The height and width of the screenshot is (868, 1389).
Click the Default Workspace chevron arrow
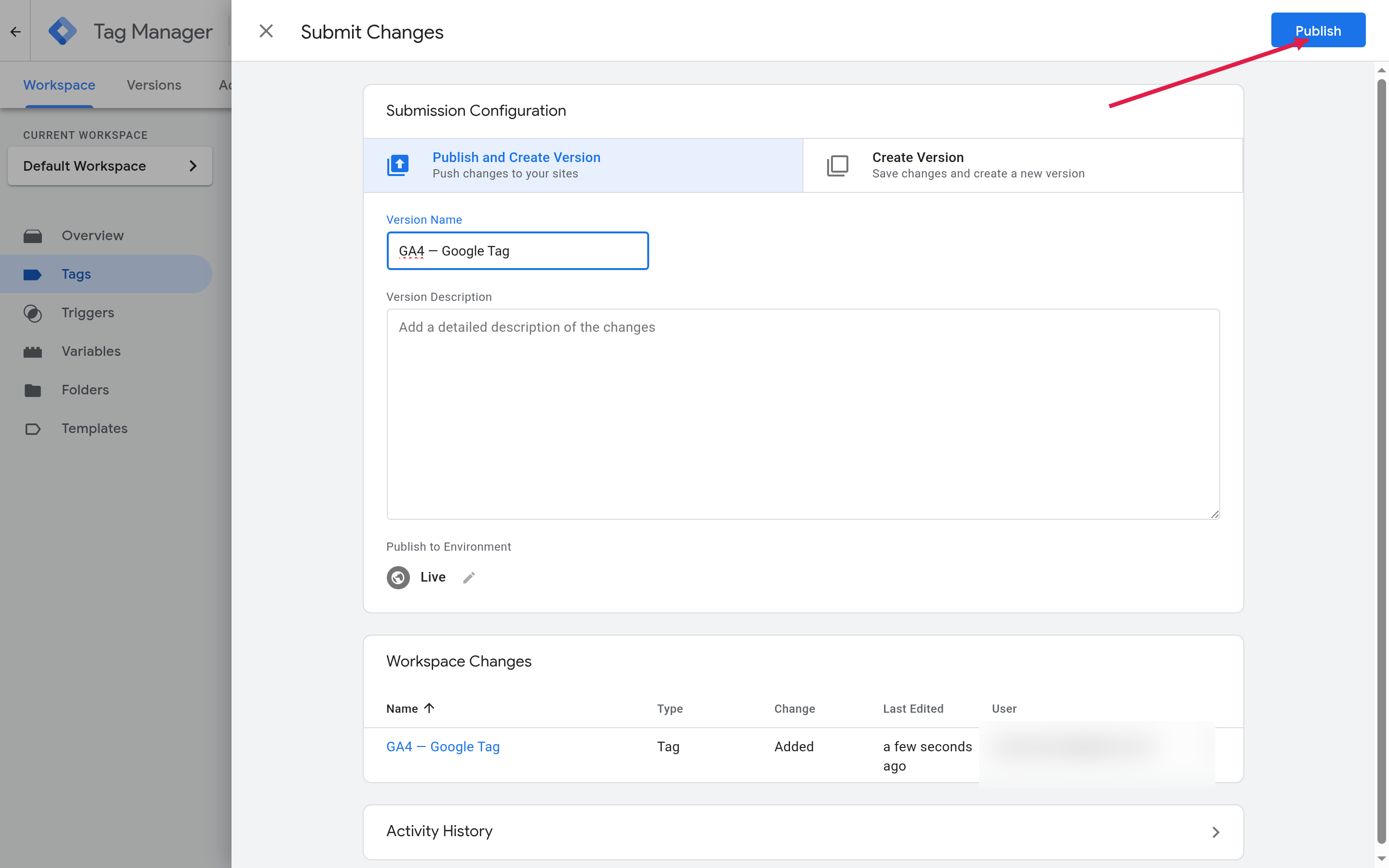(193, 166)
